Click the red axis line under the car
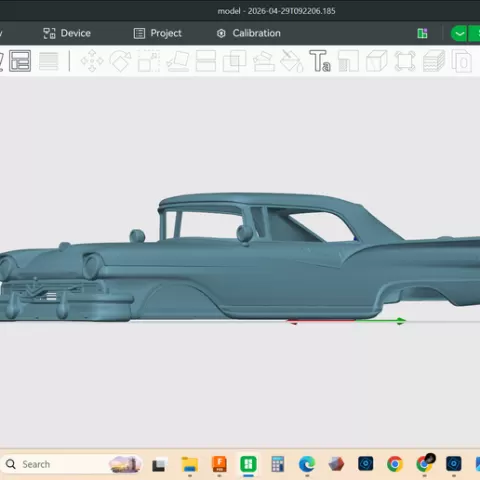 (322, 321)
